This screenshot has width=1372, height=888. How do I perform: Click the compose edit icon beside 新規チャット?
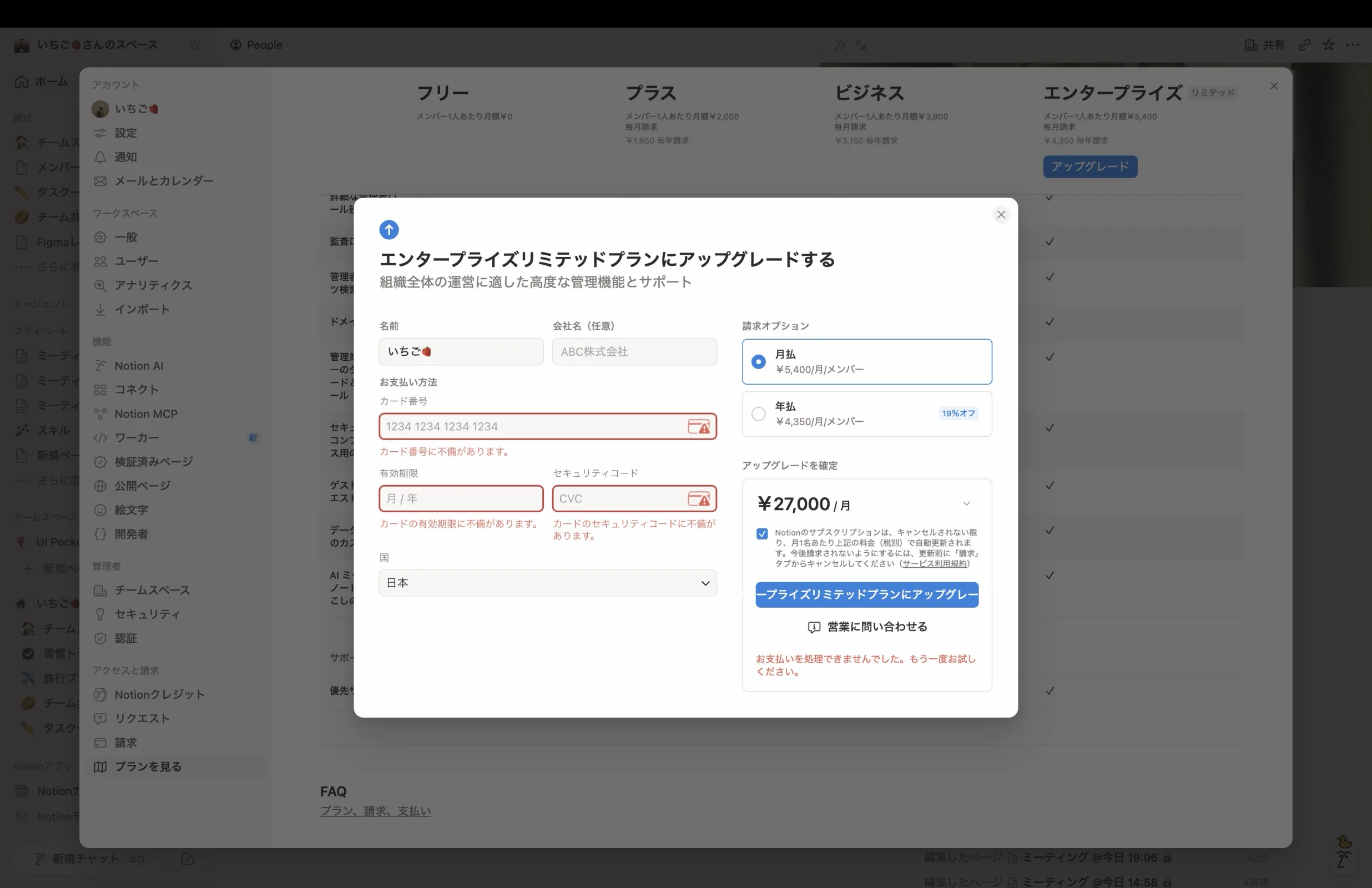188,859
